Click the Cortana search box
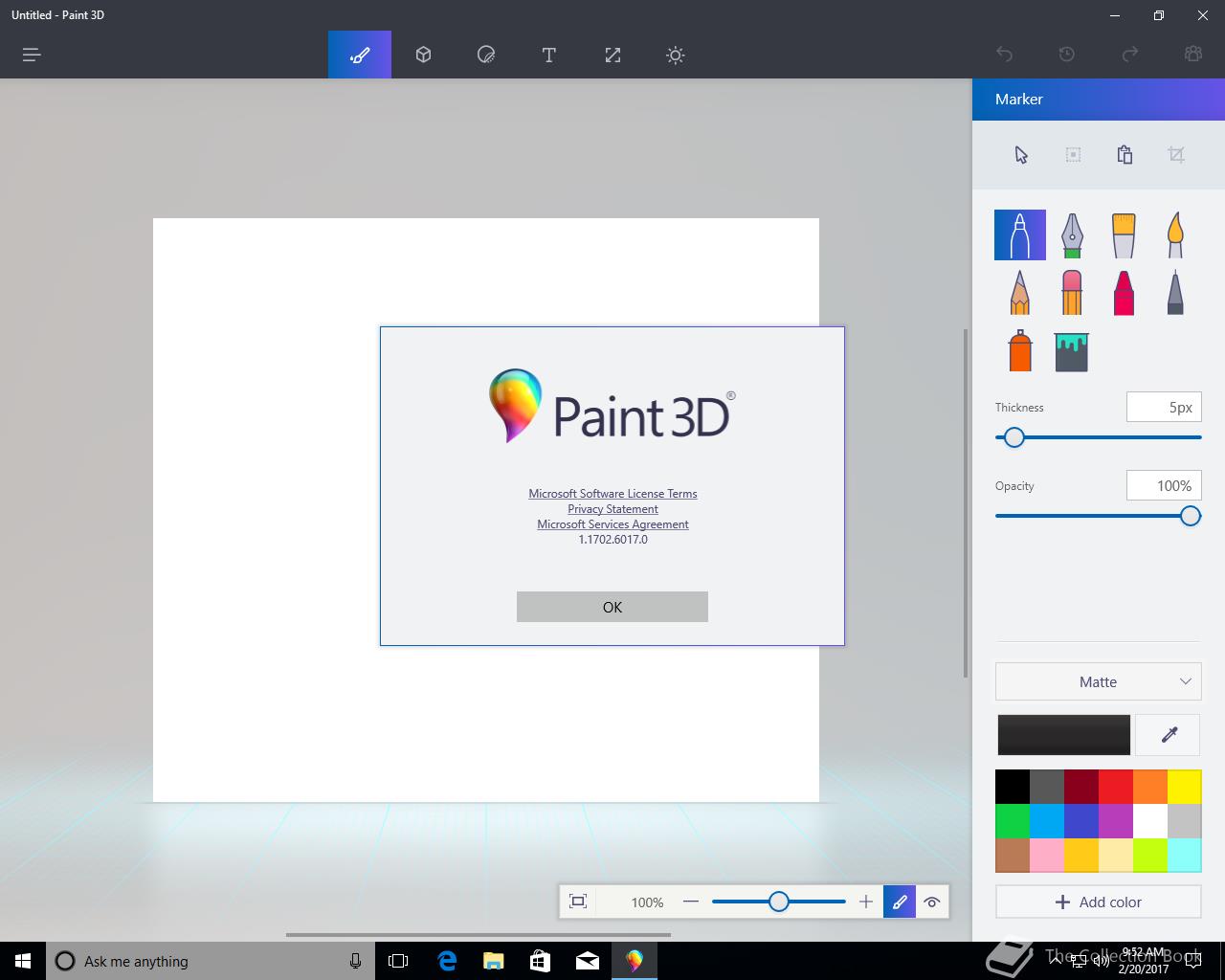 click(211, 961)
